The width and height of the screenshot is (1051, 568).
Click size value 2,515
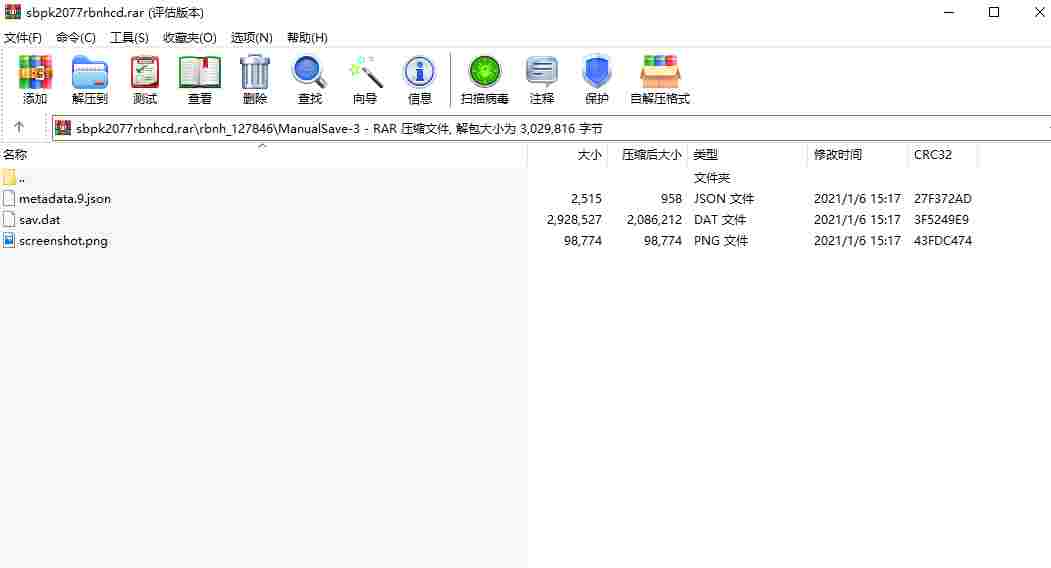[x=586, y=198]
